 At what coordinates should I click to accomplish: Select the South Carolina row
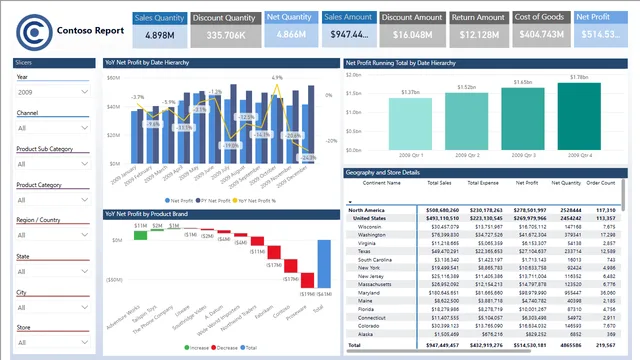482,260
